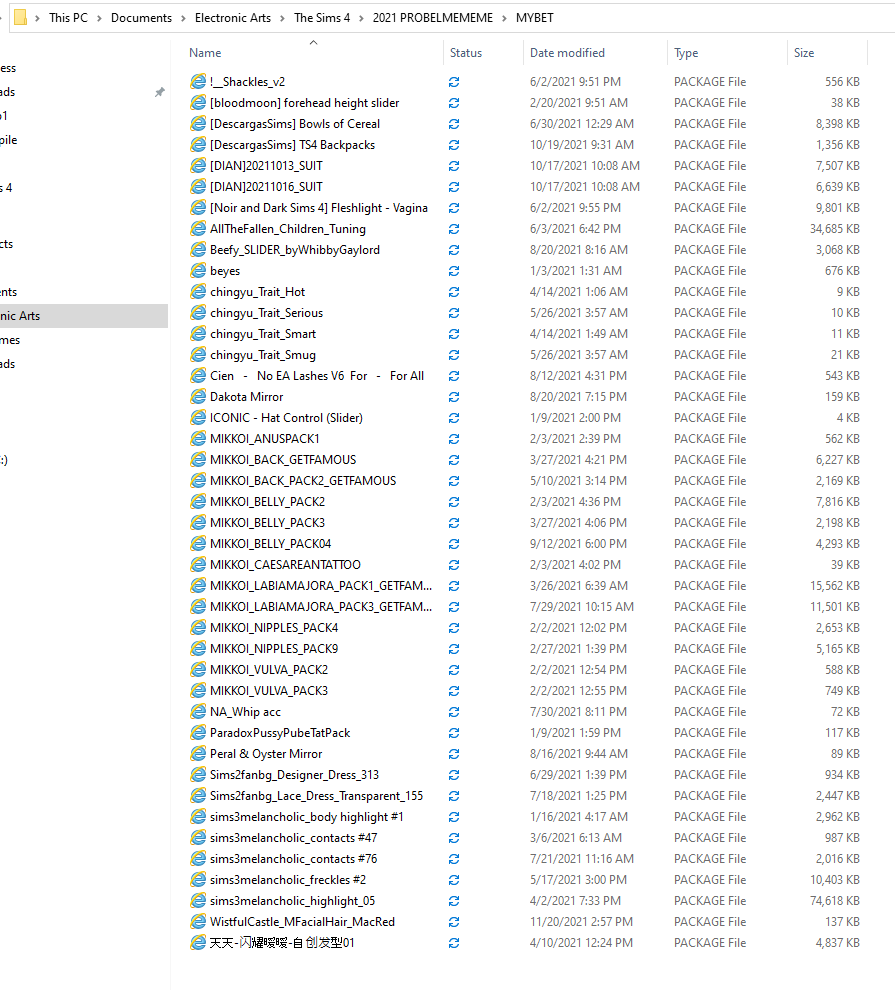The width and height of the screenshot is (895, 990).
Task: Select file MIKKOI_BACK_PACK2_GETFAMOUS
Action: point(303,480)
